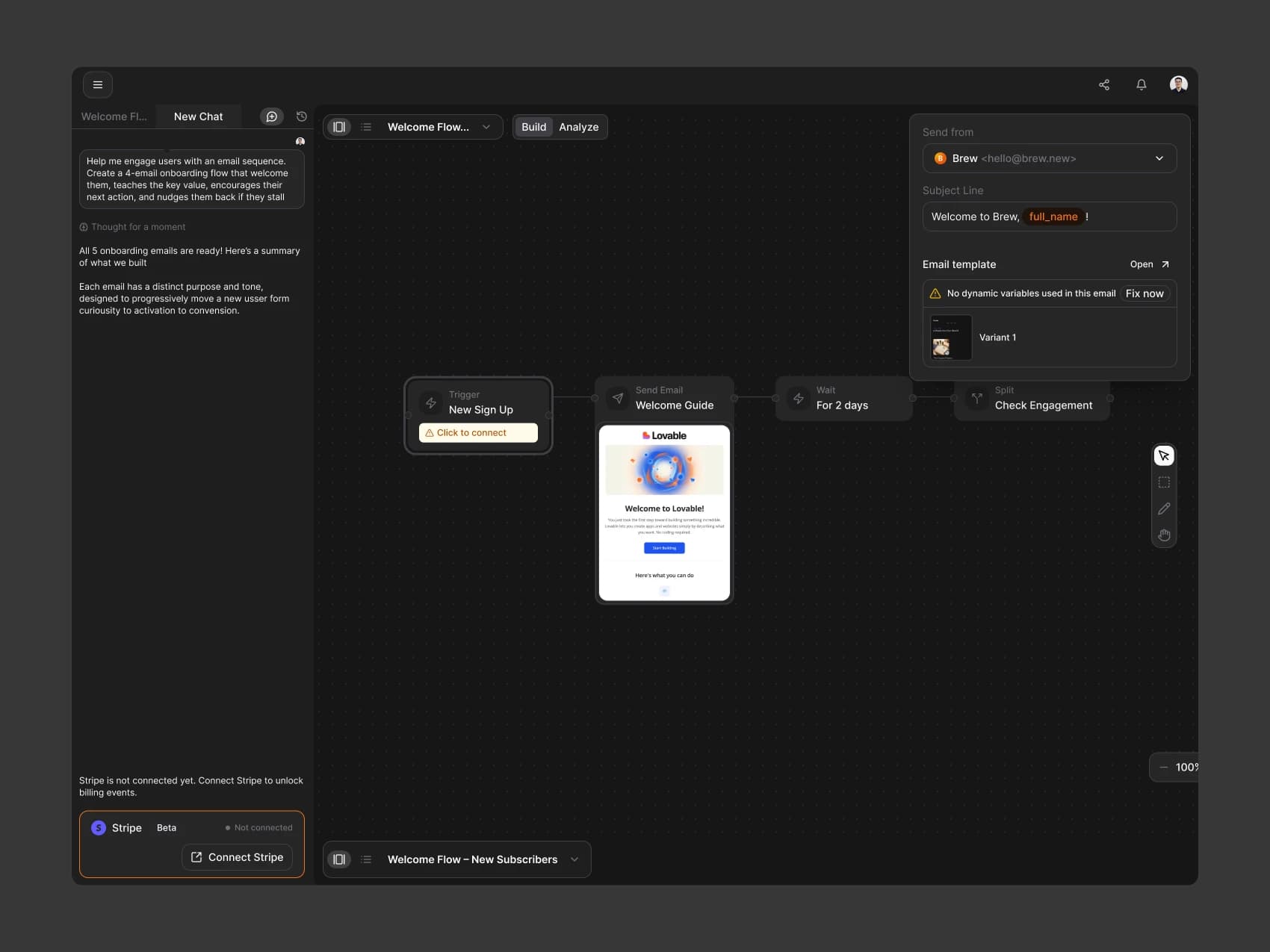Screen dimensions: 1270x952
Task: Open the user profile avatar
Action: pyautogui.click(x=1179, y=84)
